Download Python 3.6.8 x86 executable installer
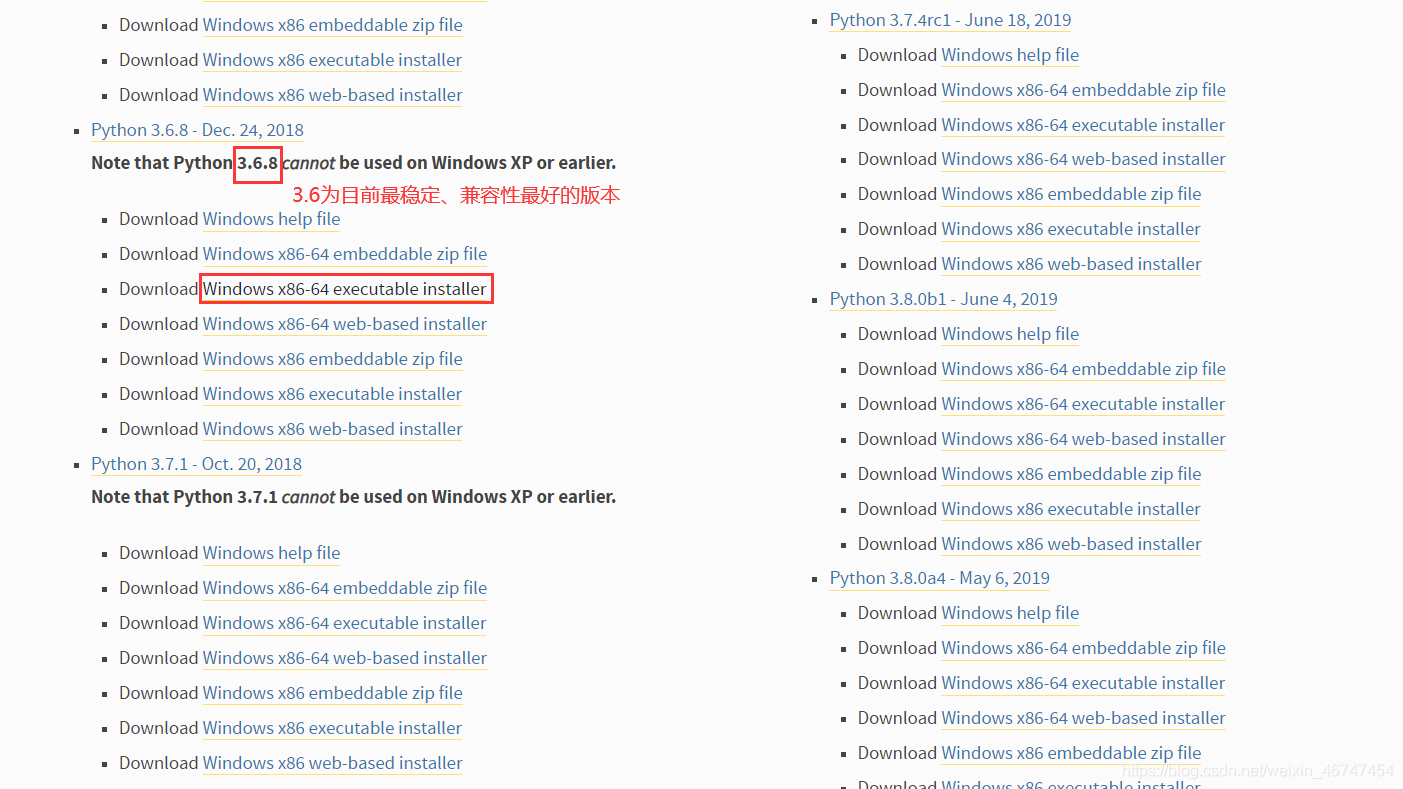1403x789 pixels. tap(333, 394)
